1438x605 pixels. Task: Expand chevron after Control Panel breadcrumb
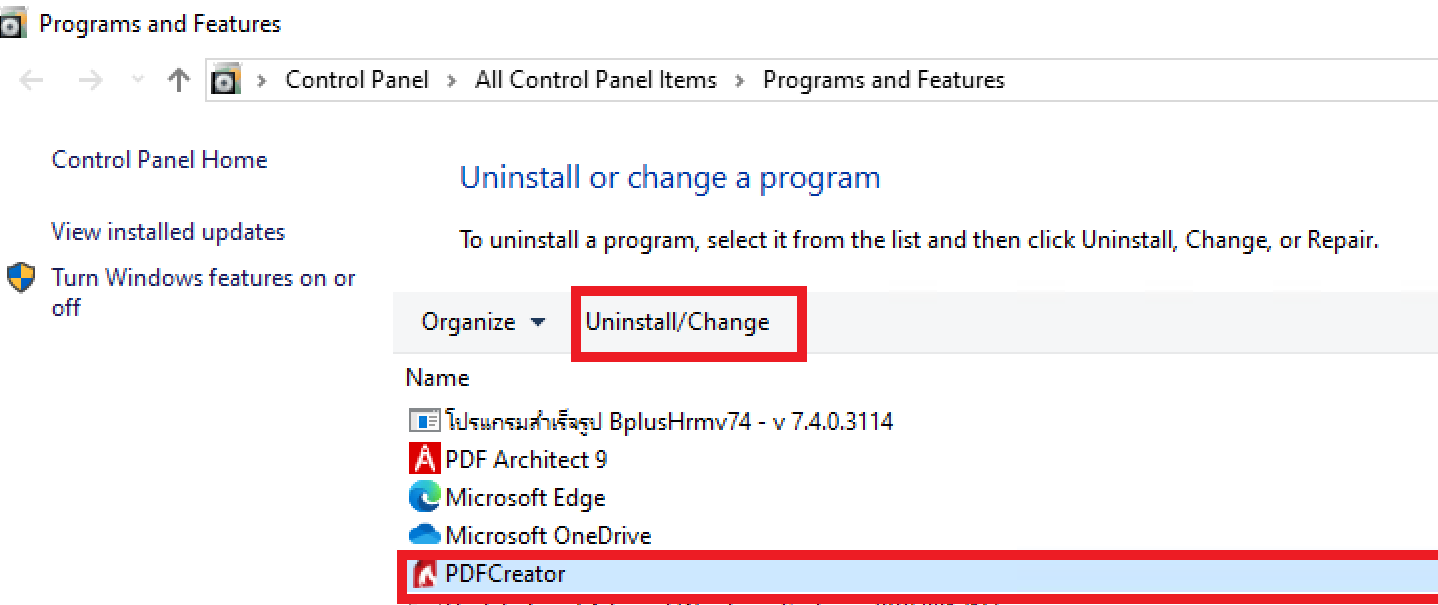tap(452, 81)
